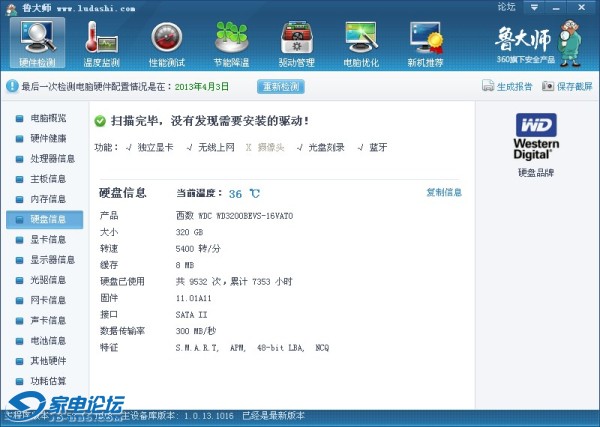Click the Western Digital brand logo

[x=535, y=136]
